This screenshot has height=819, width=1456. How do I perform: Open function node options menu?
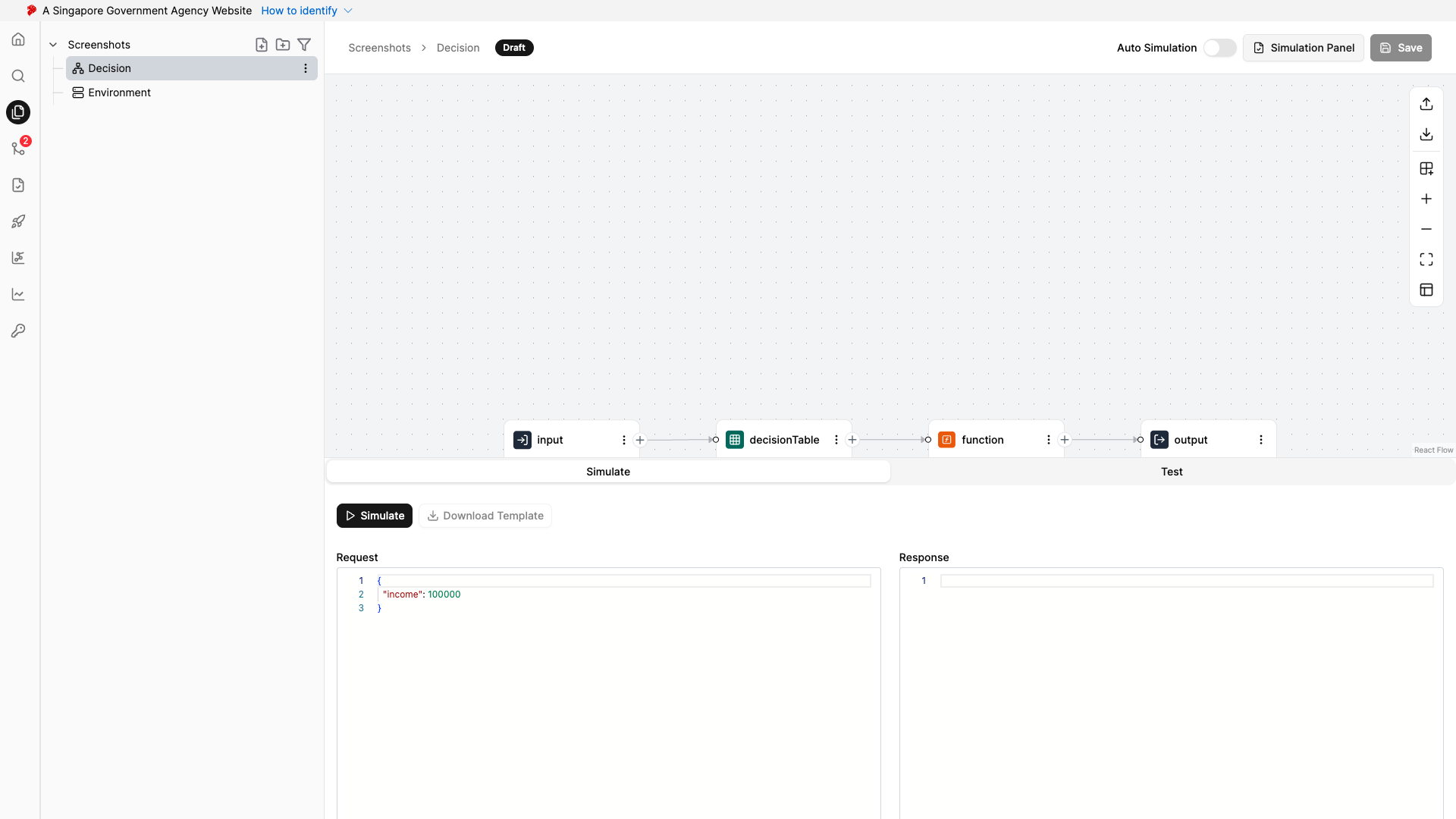click(x=1049, y=440)
